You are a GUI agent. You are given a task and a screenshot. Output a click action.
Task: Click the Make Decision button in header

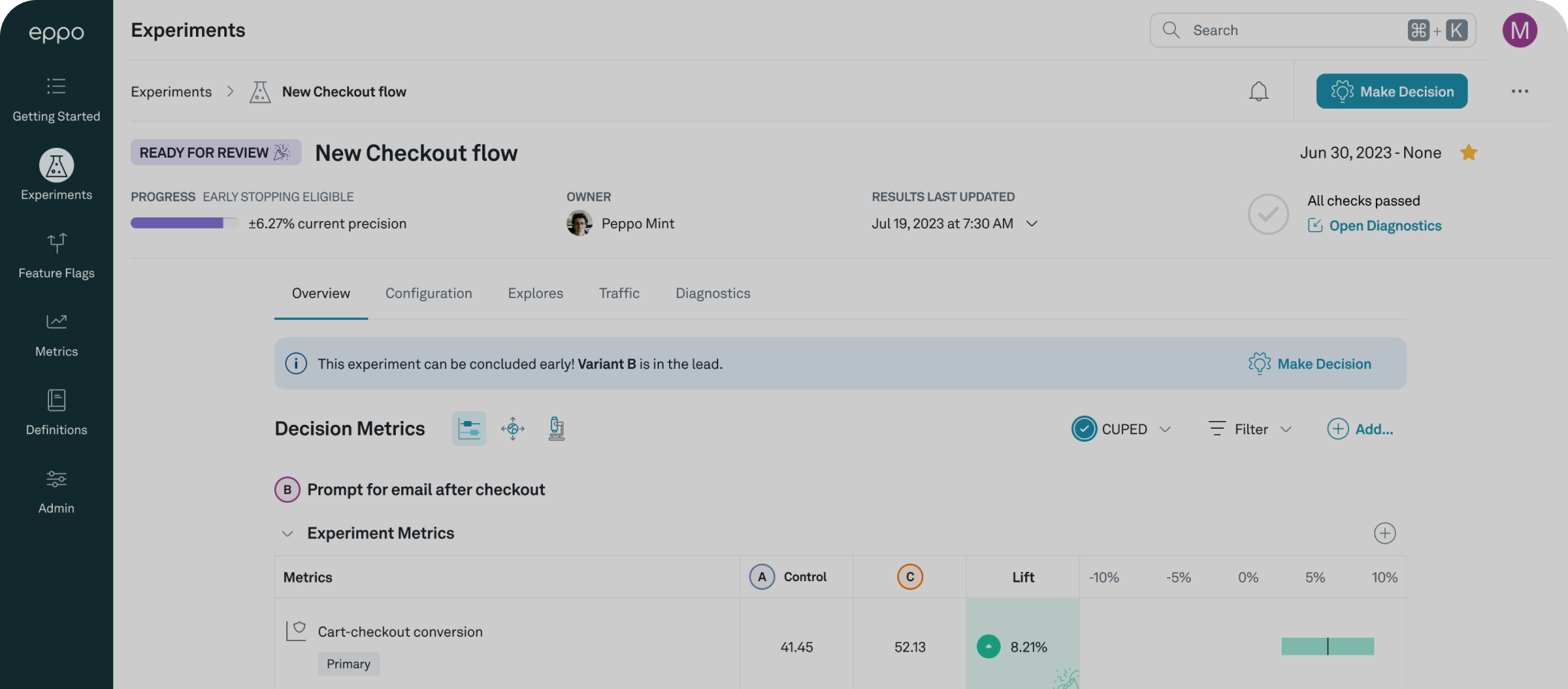click(x=1391, y=91)
